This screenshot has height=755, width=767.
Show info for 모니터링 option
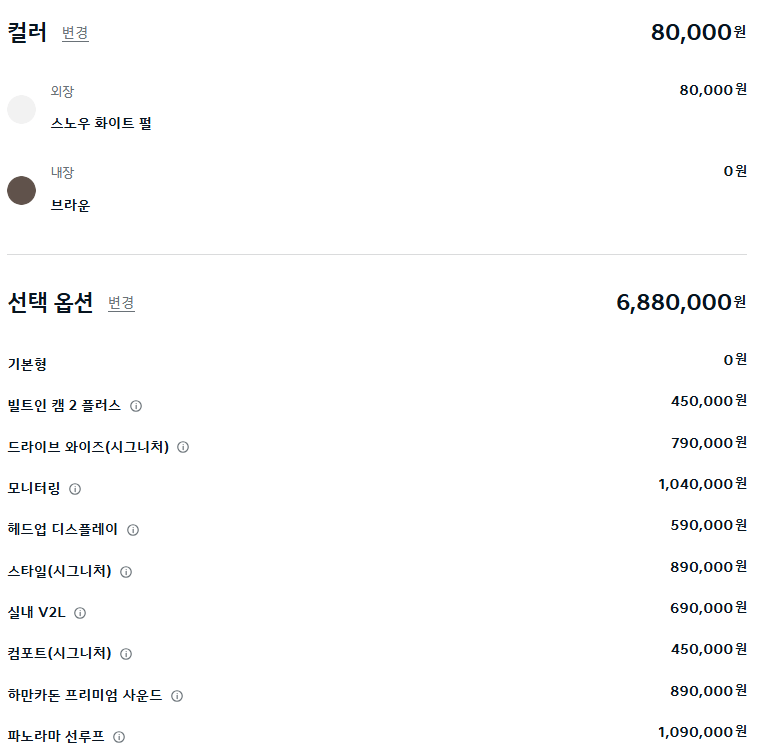(75, 489)
